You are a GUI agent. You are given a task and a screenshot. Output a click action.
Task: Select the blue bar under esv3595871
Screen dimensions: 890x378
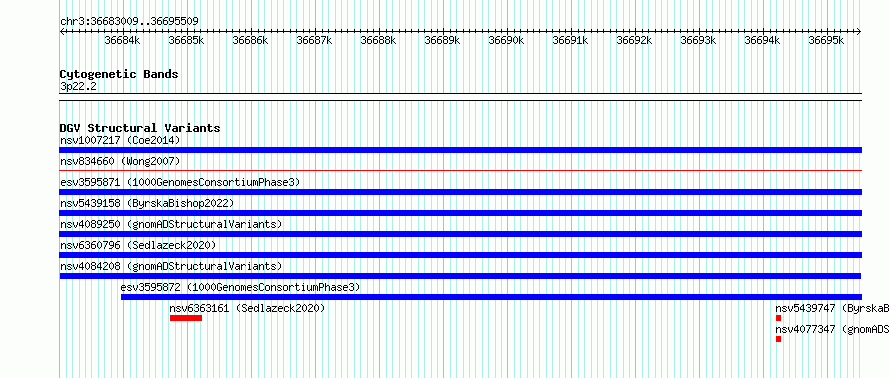click(461, 192)
